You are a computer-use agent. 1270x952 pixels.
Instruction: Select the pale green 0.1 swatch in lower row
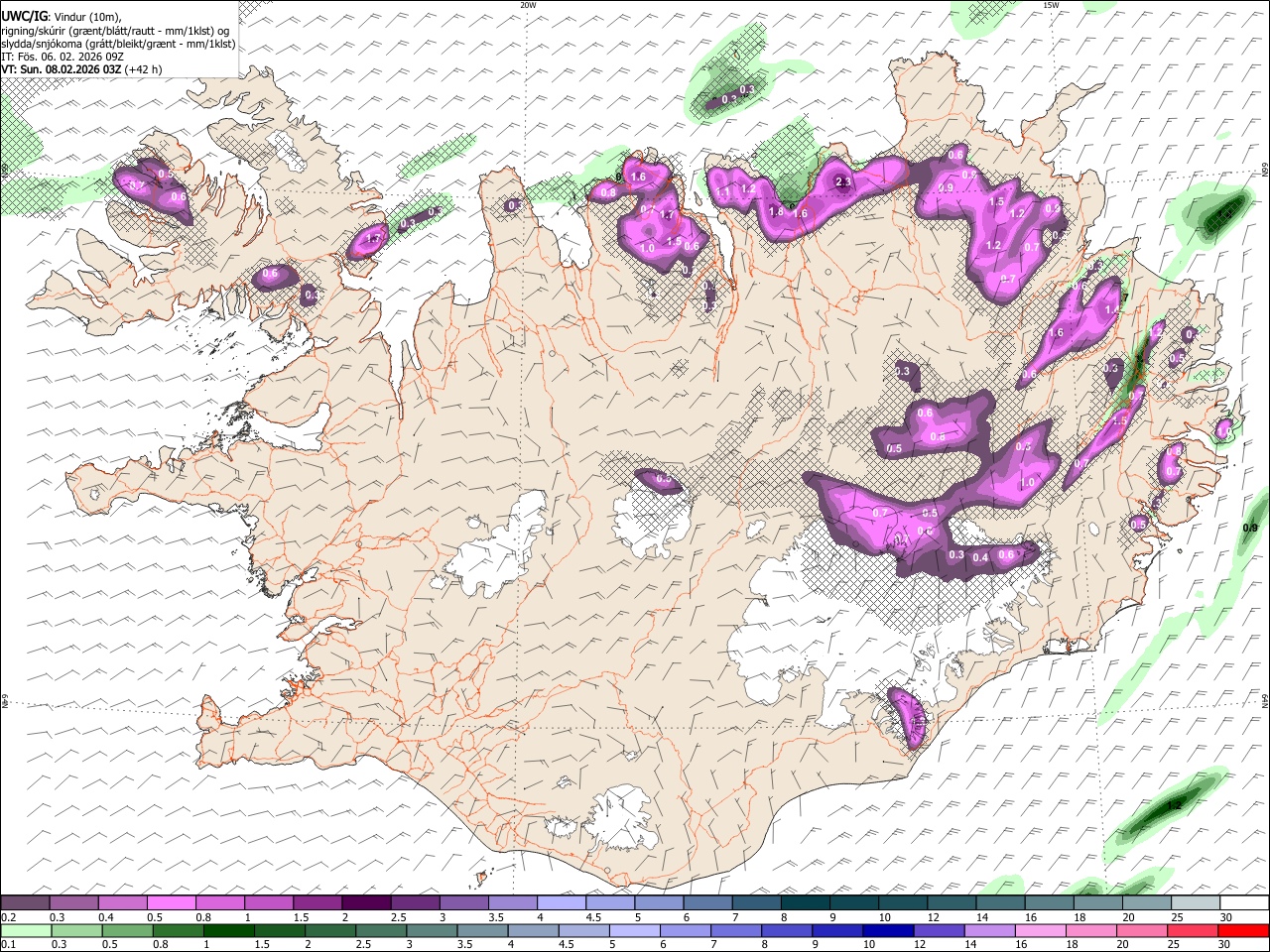pyautogui.click(x=26, y=930)
